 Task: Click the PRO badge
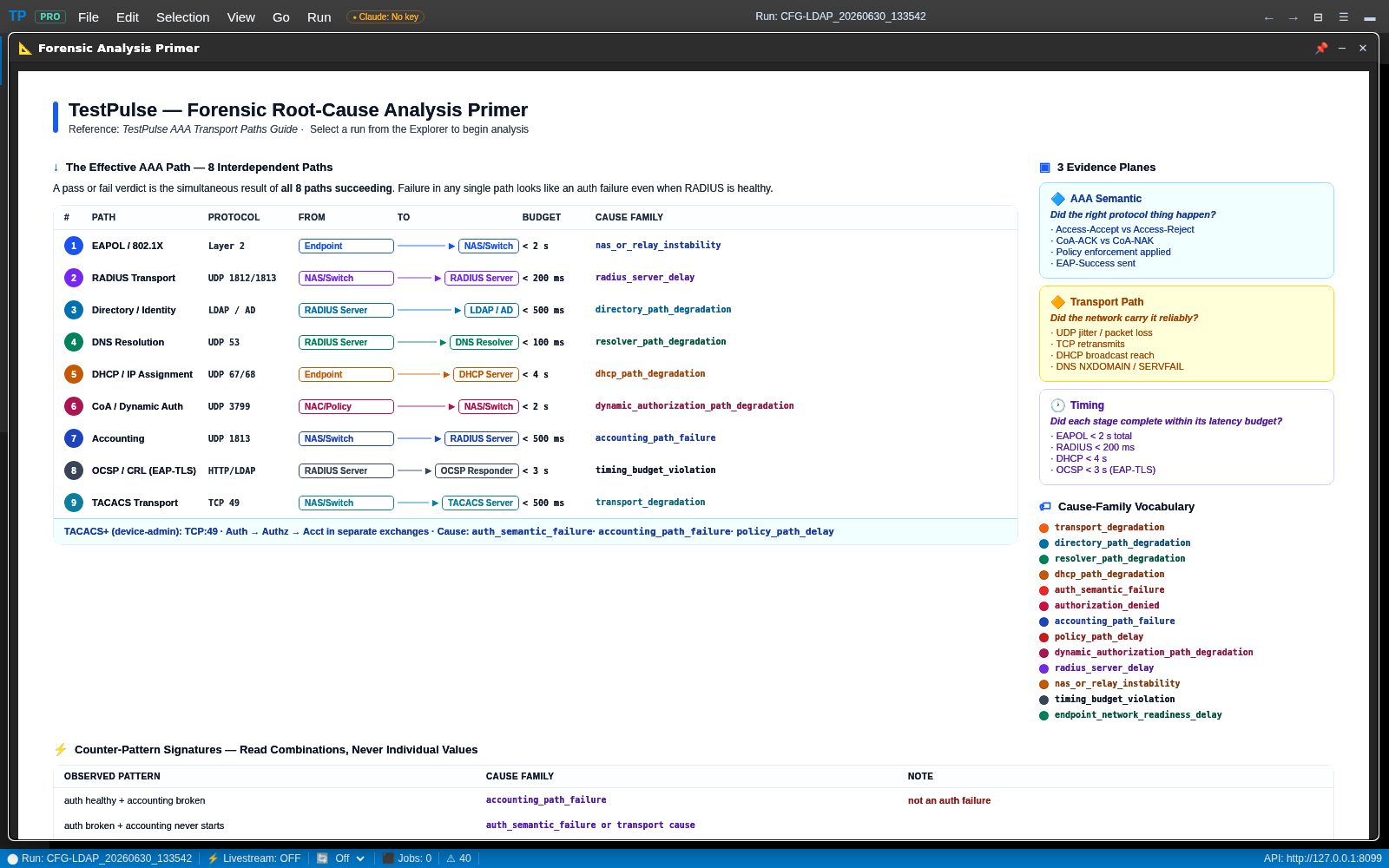tap(50, 16)
